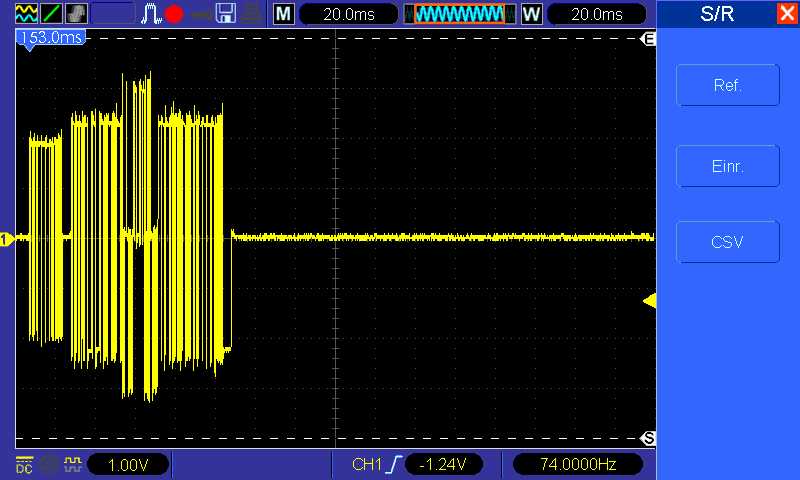Click the CSV export button
The height and width of the screenshot is (480, 800).
(x=728, y=242)
